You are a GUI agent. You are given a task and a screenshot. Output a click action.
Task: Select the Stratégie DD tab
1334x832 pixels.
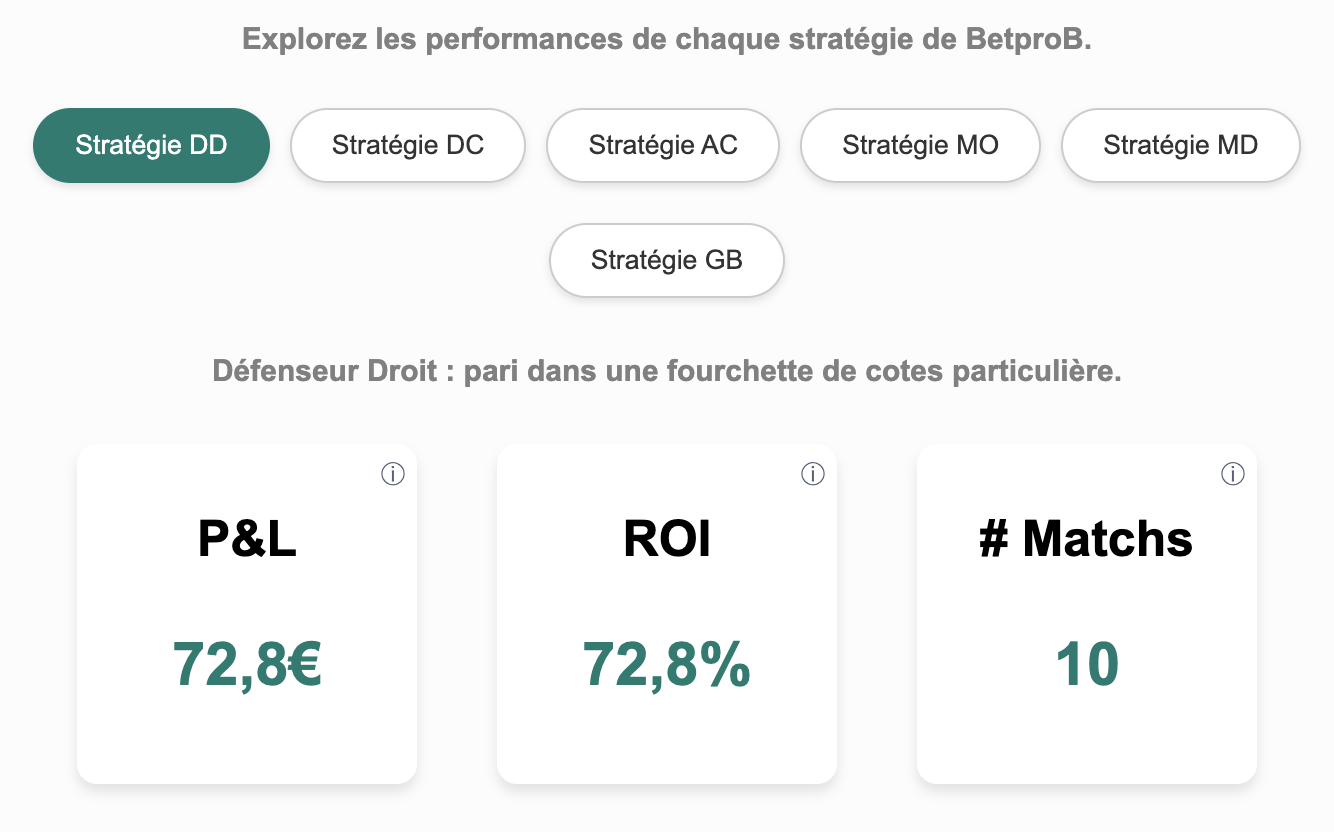152,145
